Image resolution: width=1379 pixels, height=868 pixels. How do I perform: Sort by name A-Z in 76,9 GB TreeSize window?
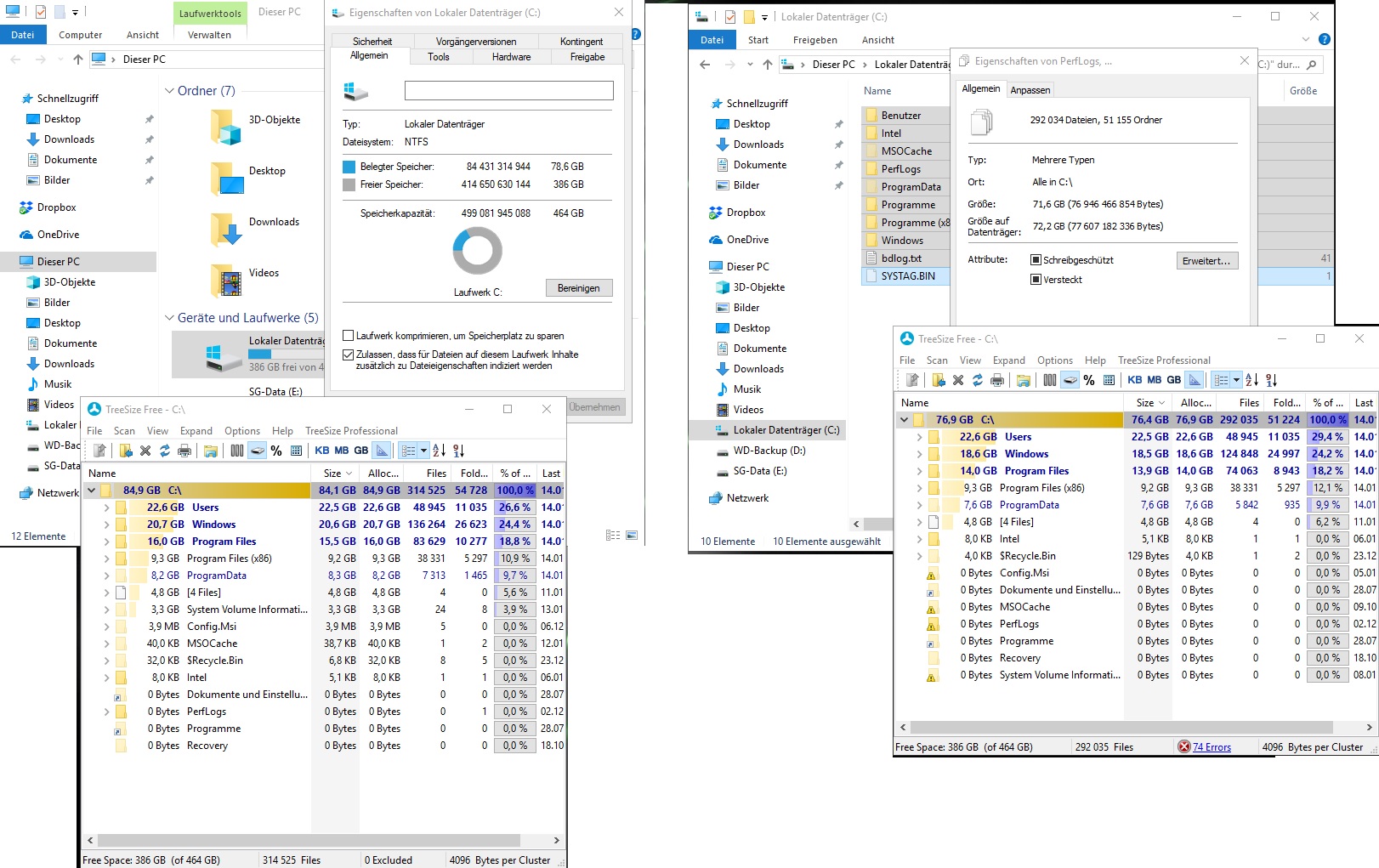(x=1251, y=380)
